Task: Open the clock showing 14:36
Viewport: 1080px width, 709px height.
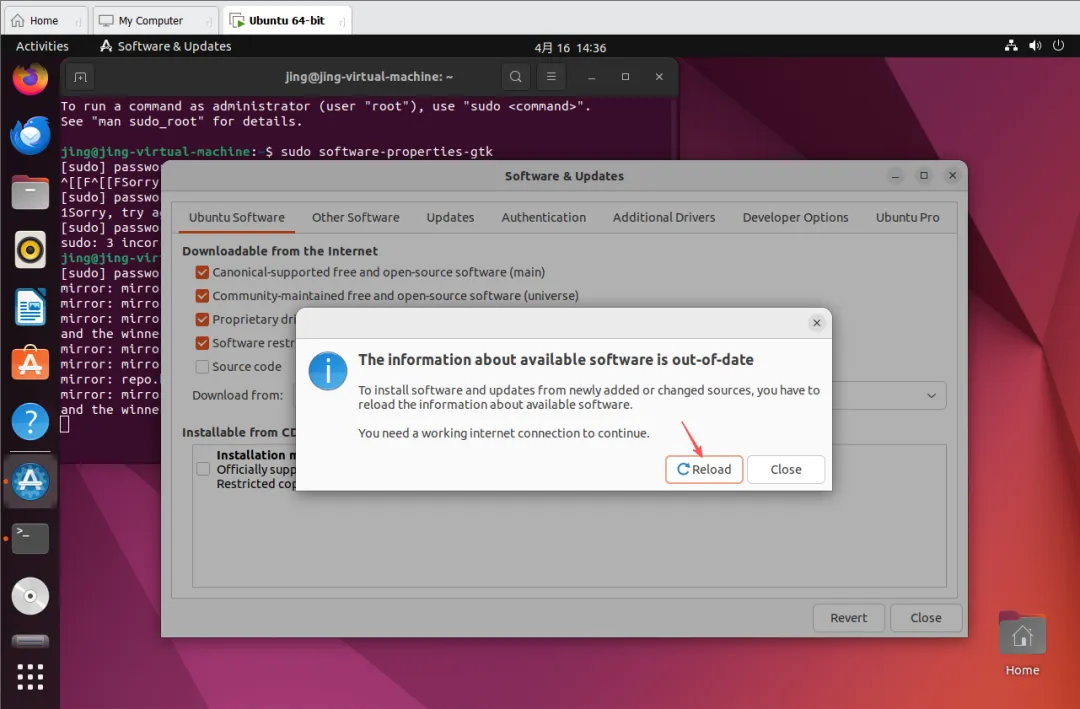Action: (570, 48)
